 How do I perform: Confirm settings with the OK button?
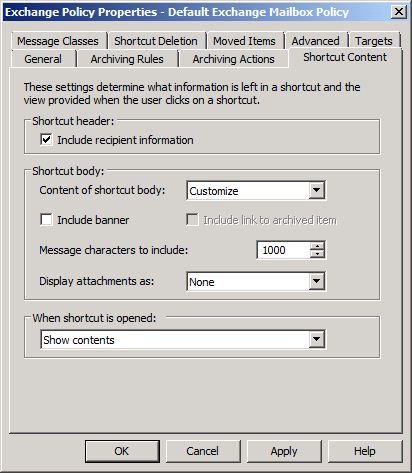pyautogui.click(x=122, y=451)
